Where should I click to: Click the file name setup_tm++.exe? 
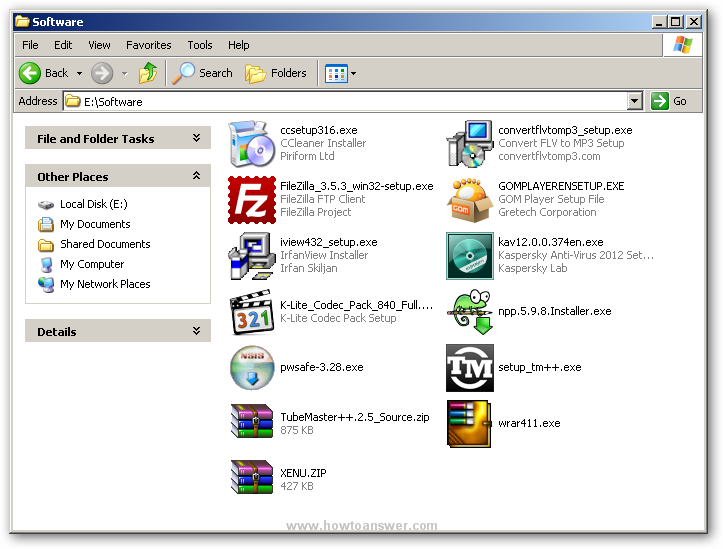coord(539,367)
